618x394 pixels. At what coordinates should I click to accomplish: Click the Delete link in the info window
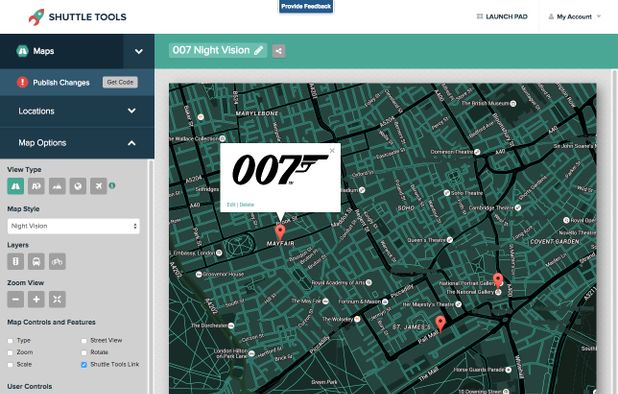click(247, 204)
